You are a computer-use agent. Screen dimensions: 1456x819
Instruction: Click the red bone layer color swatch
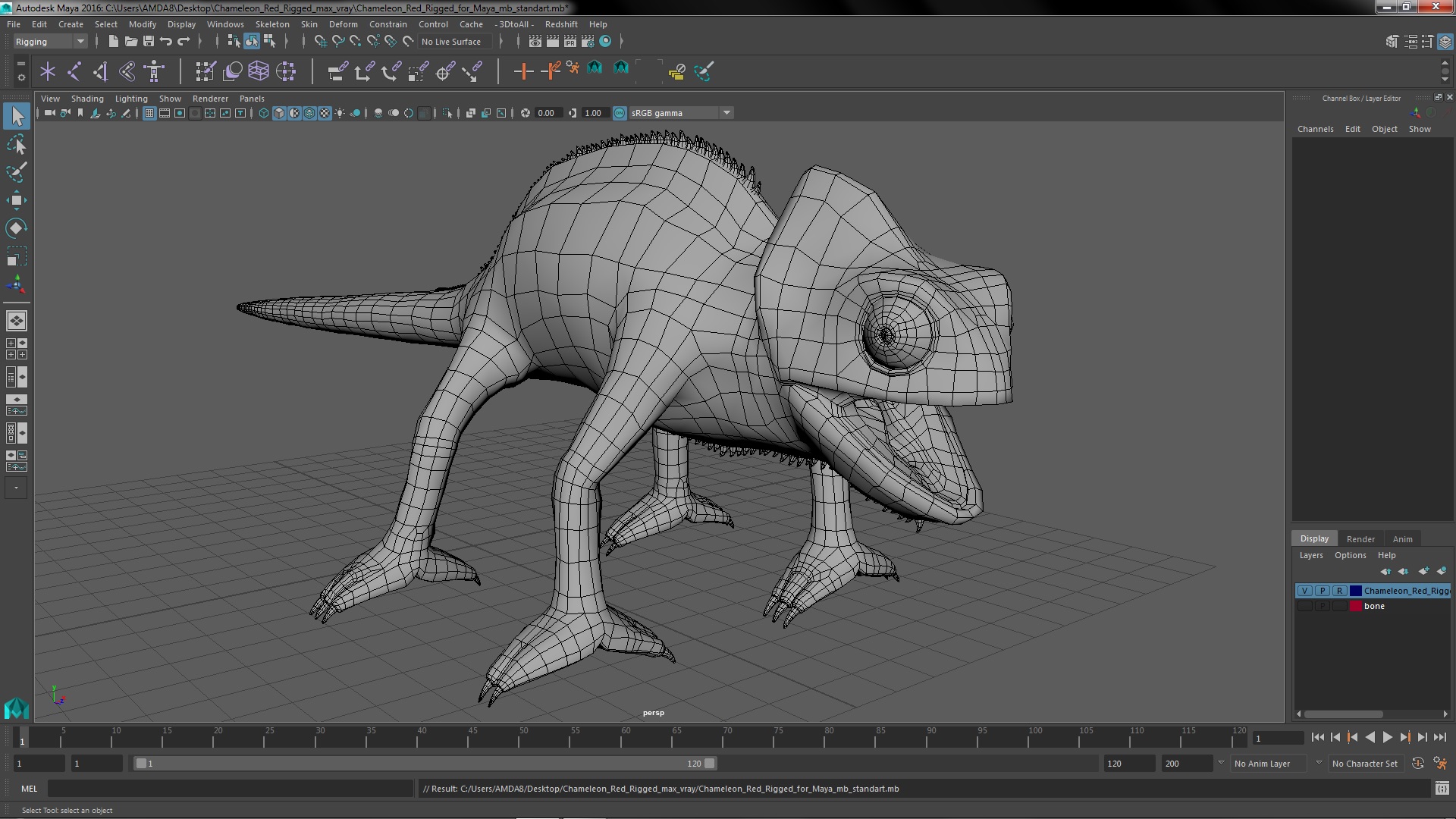pyautogui.click(x=1355, y=606)
